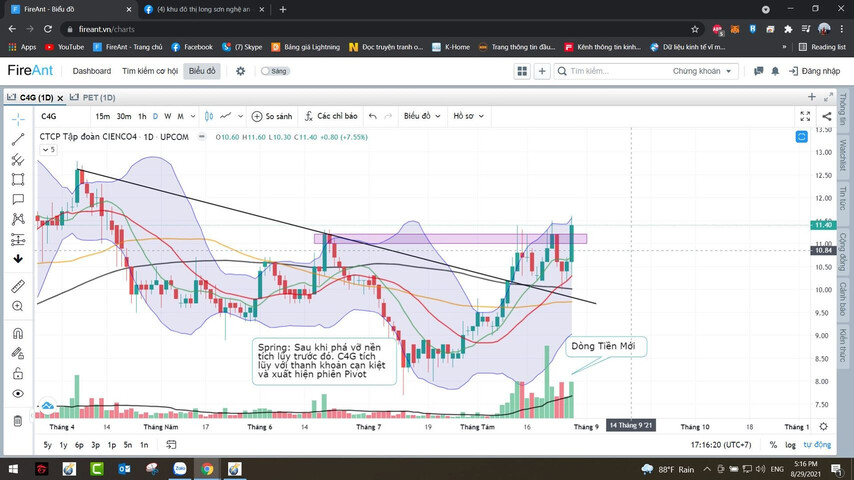Toggle the Sáng light theme switch
This screenshot has height=480, width=854.
(267, 71)
